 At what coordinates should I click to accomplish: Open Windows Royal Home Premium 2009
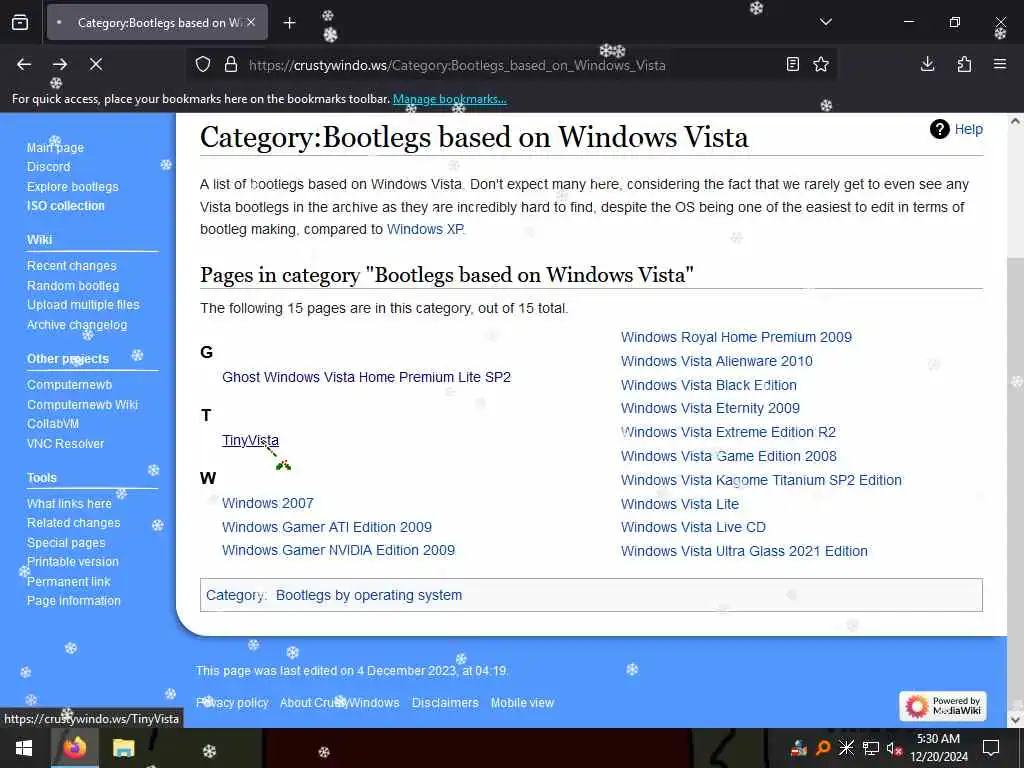tap(736, 338)
